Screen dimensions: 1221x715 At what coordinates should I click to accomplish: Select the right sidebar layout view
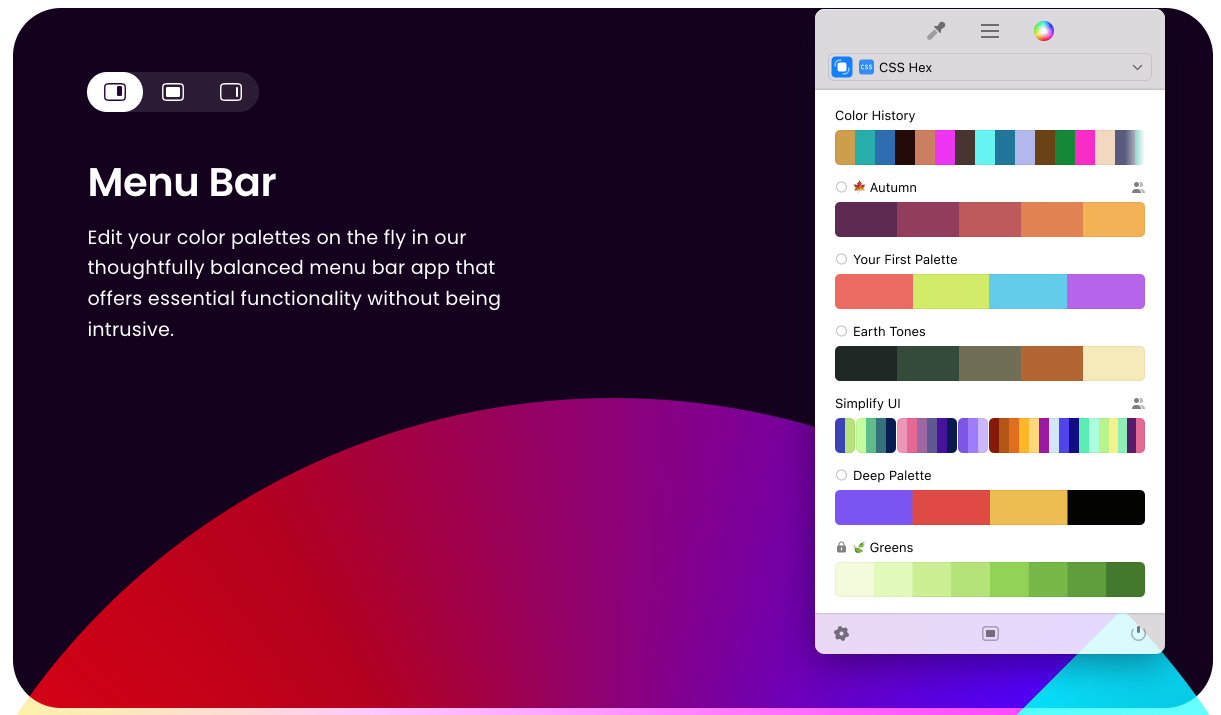pos(230,92)
